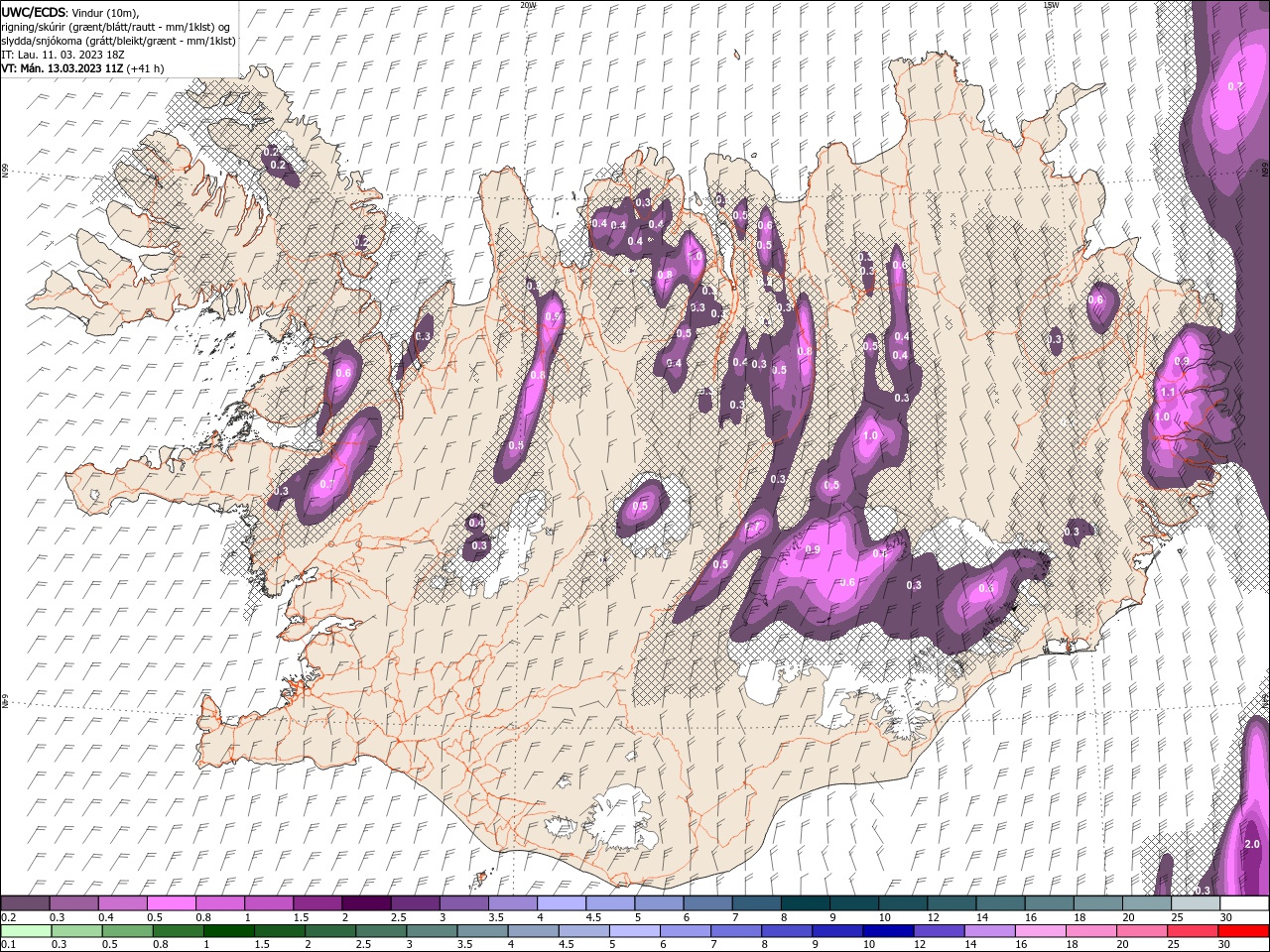
Task: Pick dark blue 10 swatch in rain scale
Action: point(889,930)
